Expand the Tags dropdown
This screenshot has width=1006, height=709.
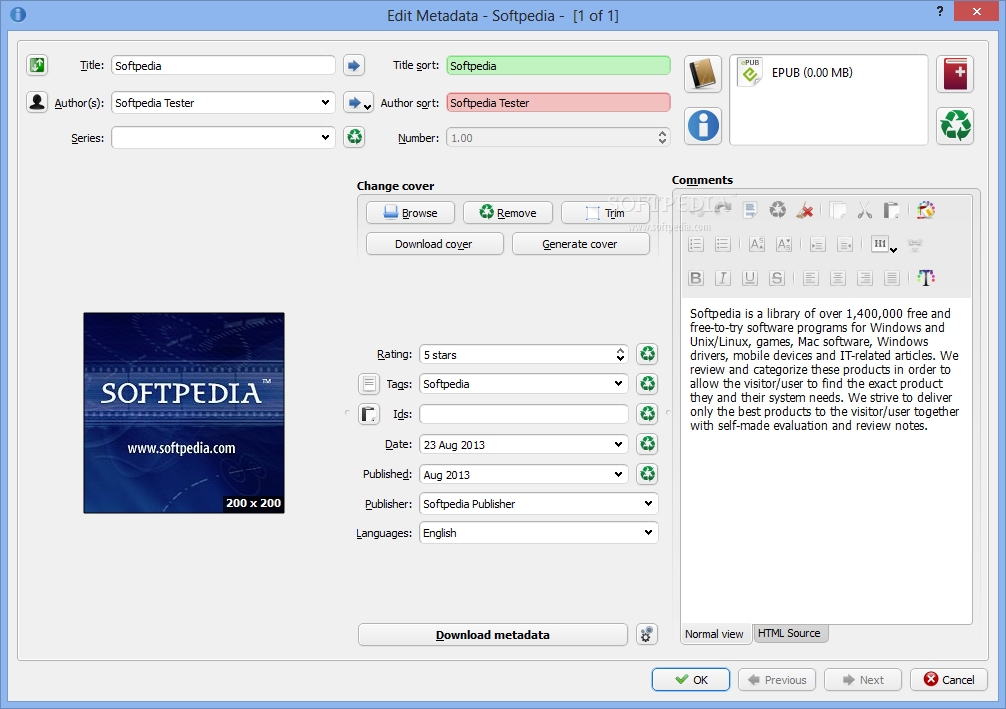point(618,384)
